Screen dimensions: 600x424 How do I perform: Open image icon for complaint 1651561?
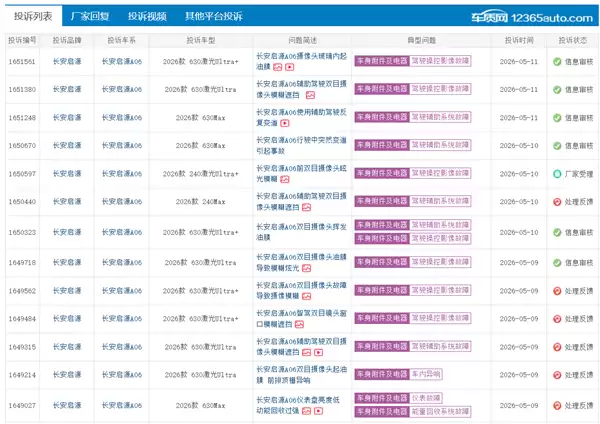[278, 67]
